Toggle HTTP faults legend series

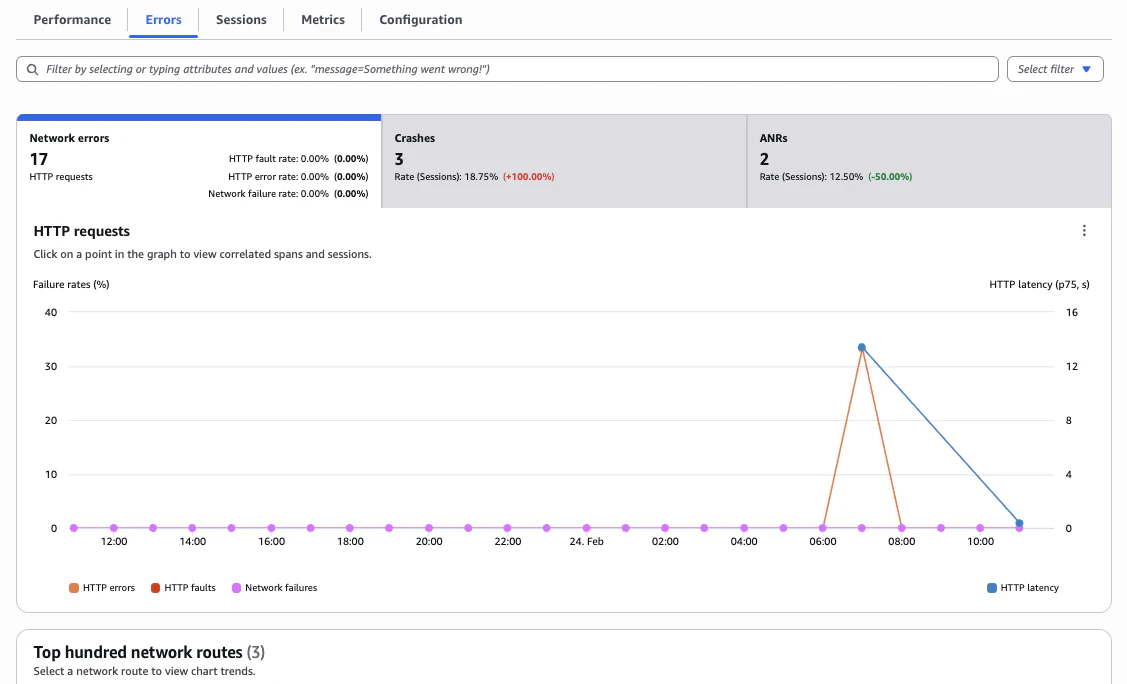click(x=183, y=588)
